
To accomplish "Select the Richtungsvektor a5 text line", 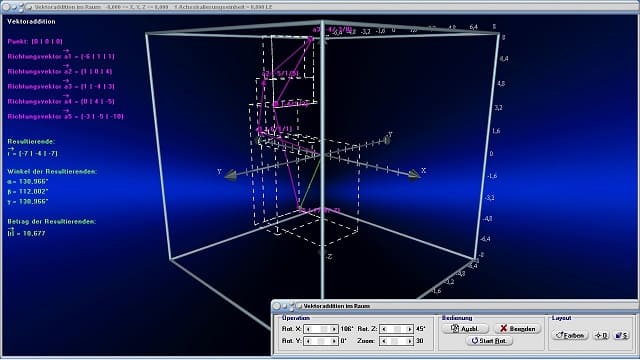I will 66,116.
